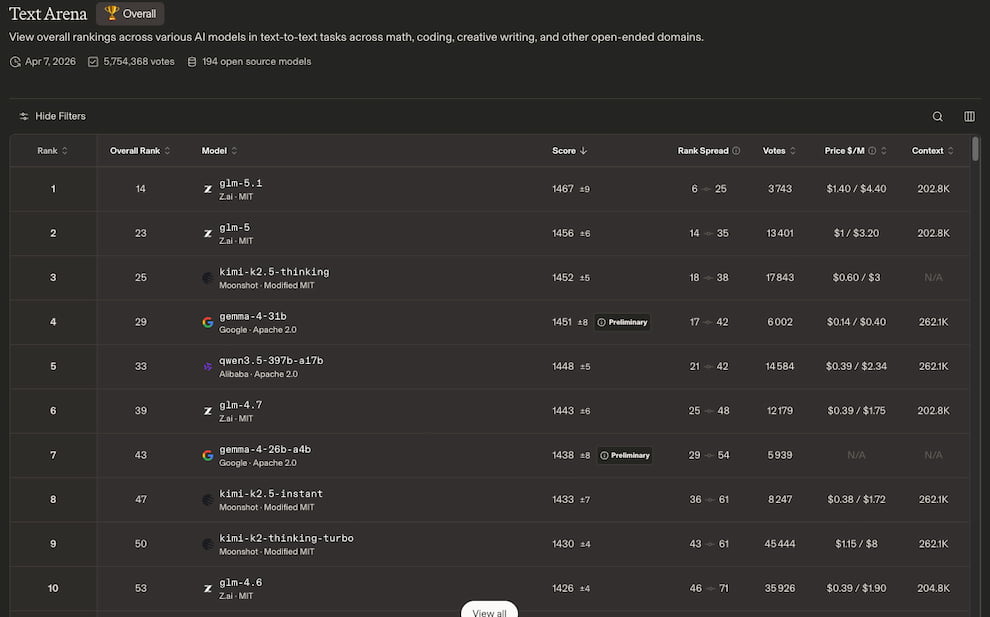Click the Preliminary info badge for gemma-4-31b
This screenshot has height=617, width=990.
[623, 322]
